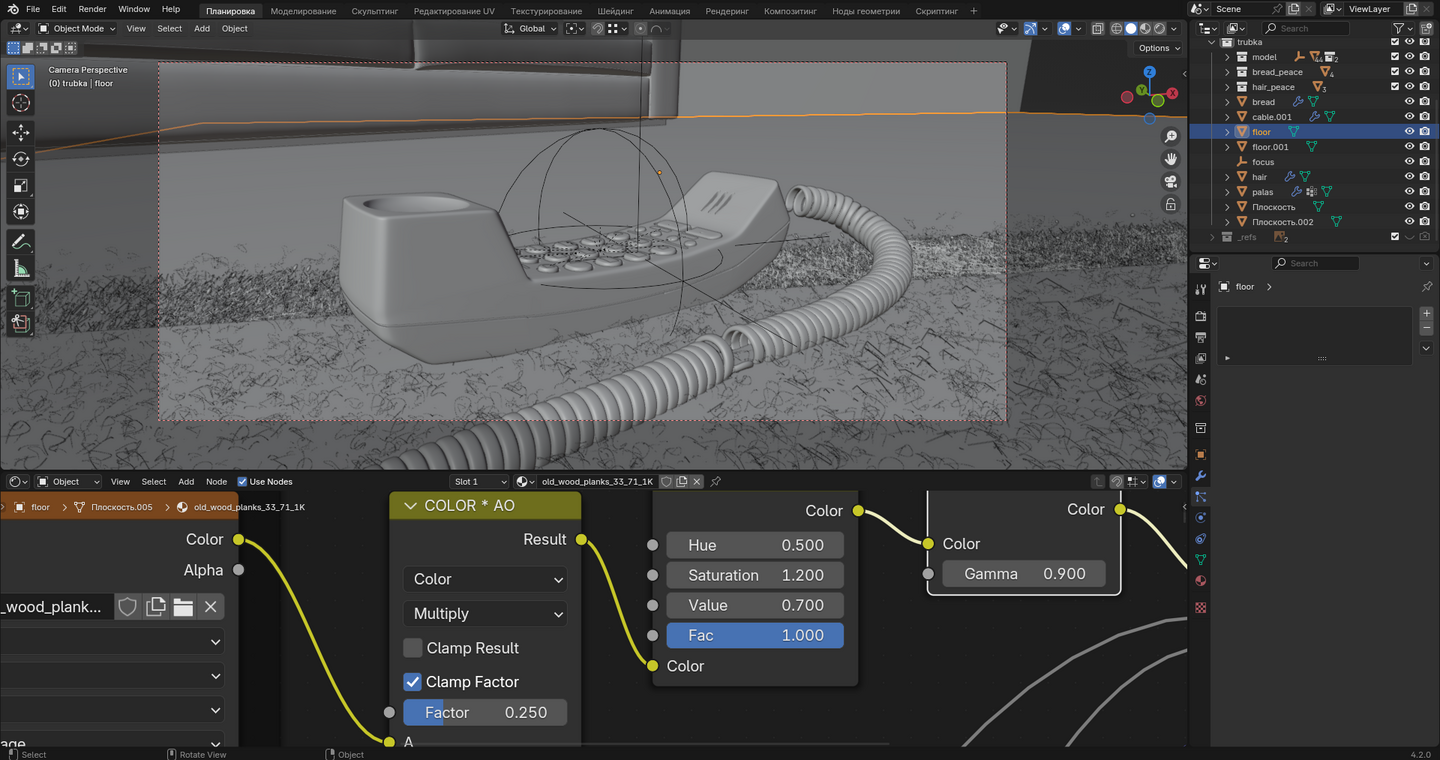1440x760 pixels.
Task: Click the Factor slider on mix node
Action: [485, 713]
